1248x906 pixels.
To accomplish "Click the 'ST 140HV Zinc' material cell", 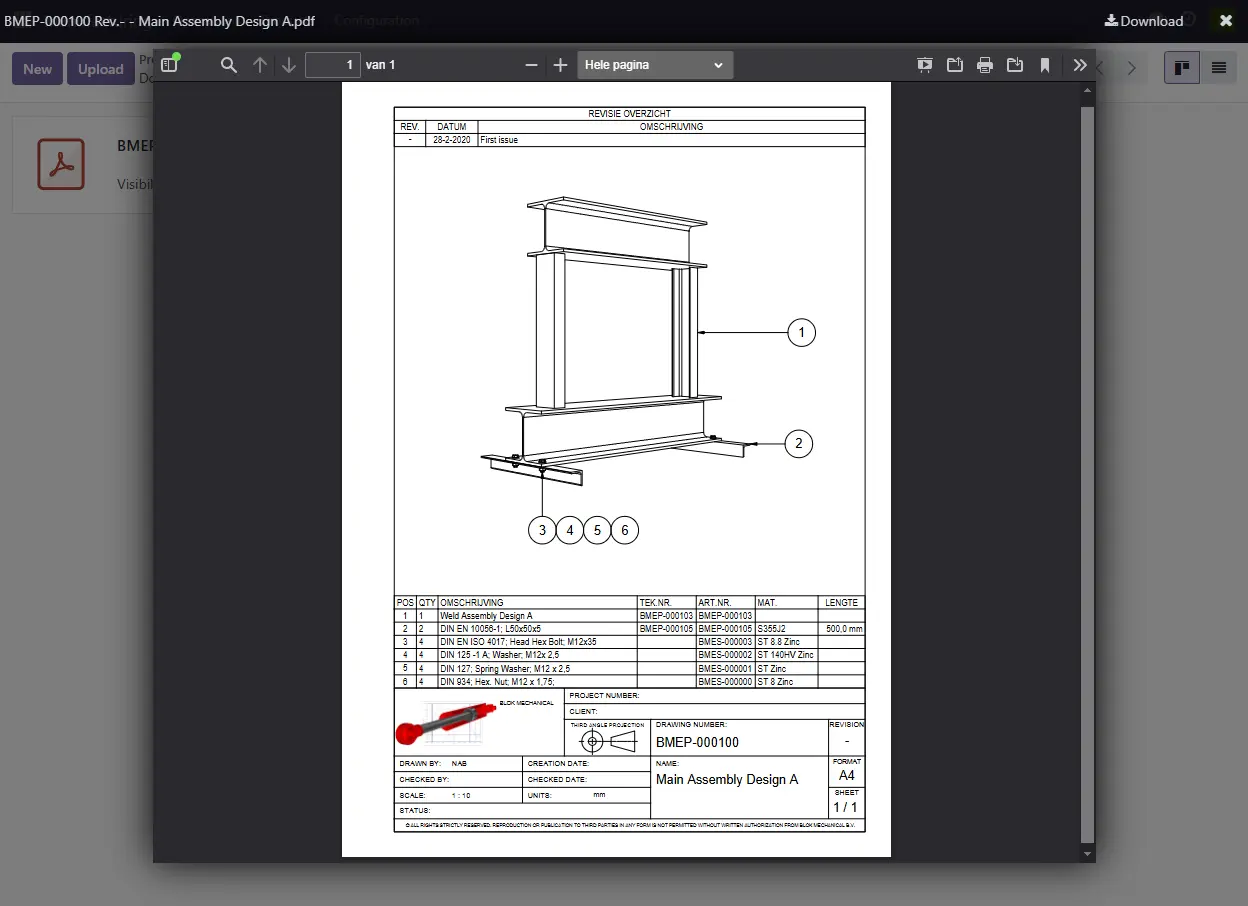I will [x=785, y=655].
